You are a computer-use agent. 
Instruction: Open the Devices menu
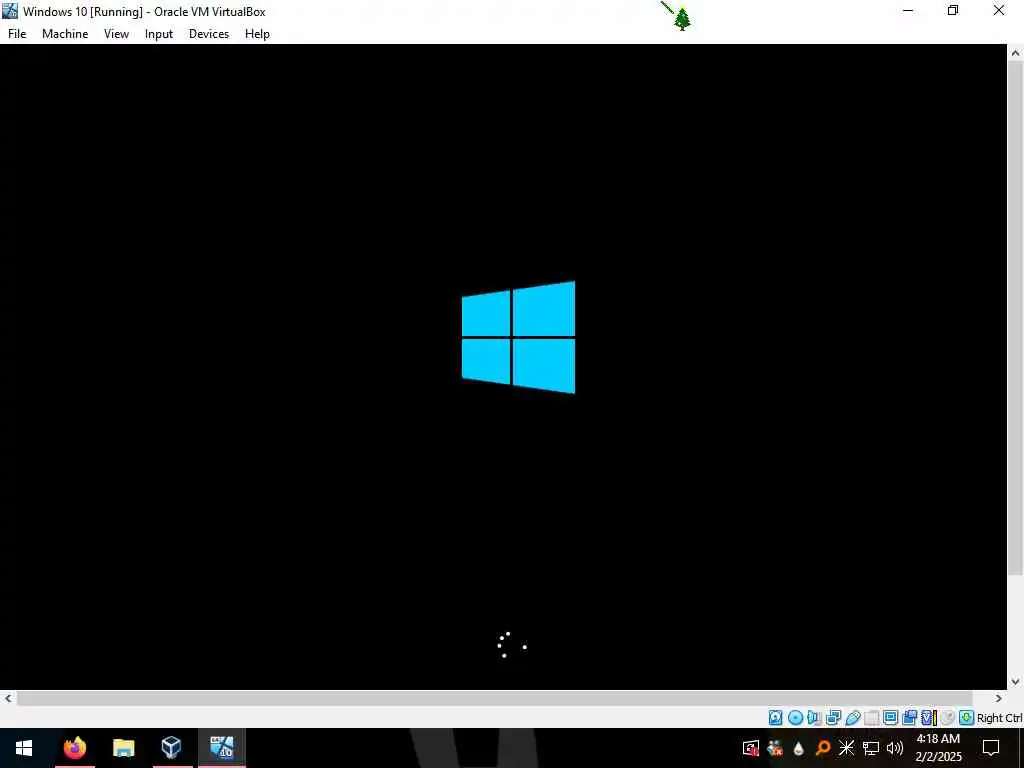[208, 34]
